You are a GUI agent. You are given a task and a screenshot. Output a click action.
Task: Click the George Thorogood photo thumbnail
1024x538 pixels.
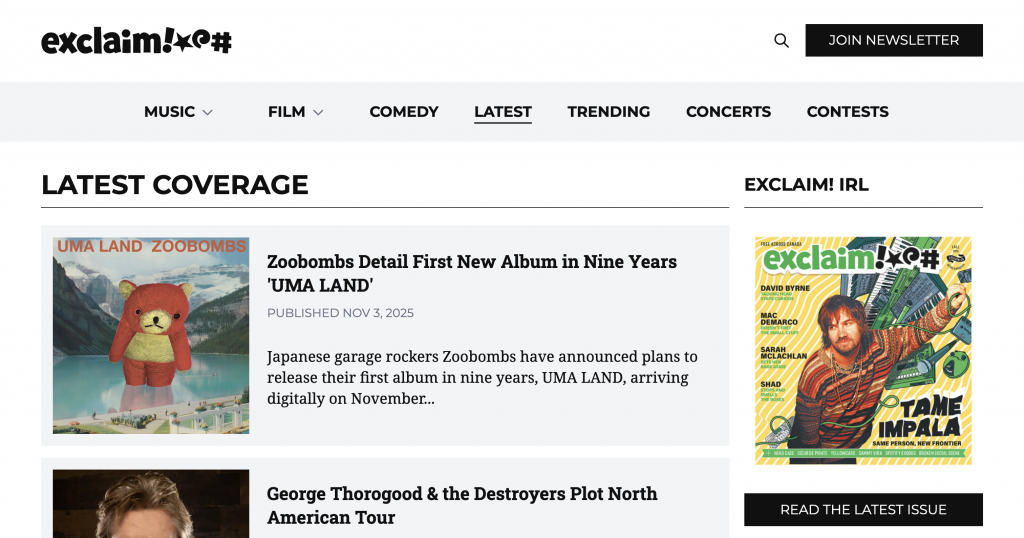coord(151,503)
